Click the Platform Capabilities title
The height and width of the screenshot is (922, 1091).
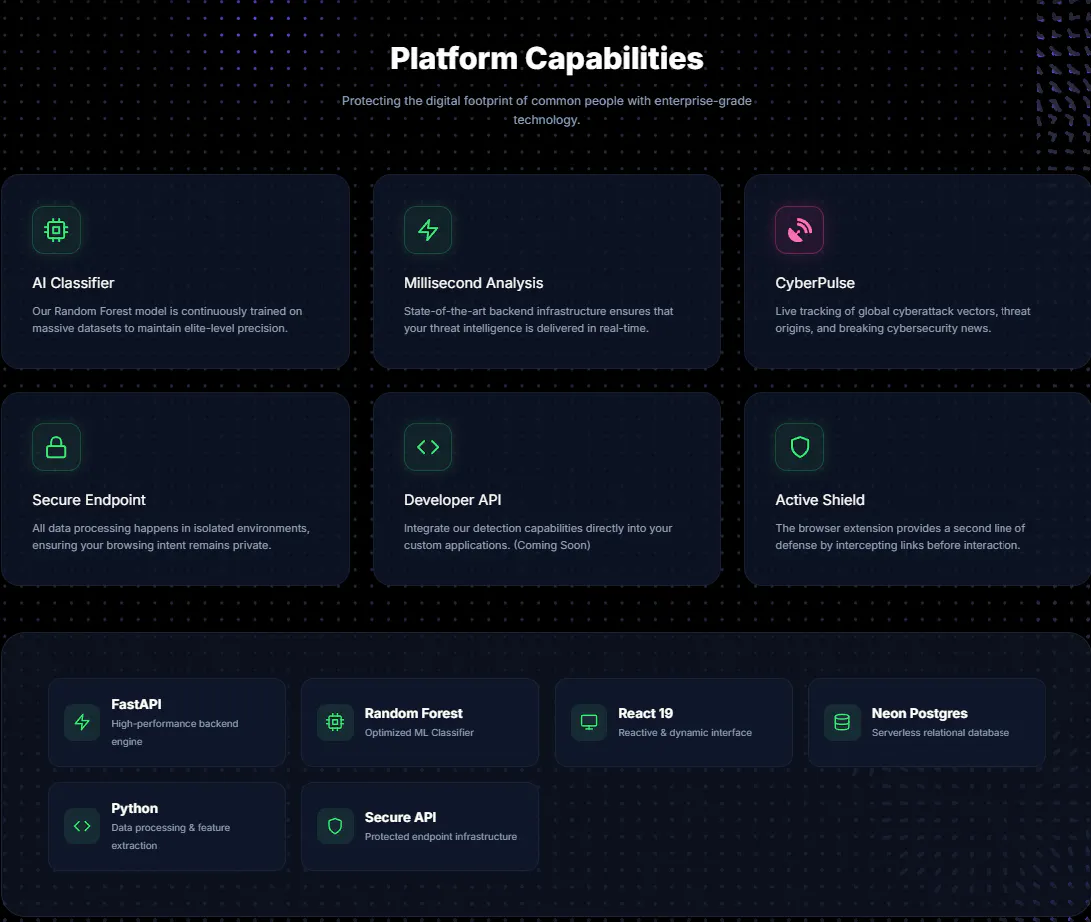pos(546,58)
